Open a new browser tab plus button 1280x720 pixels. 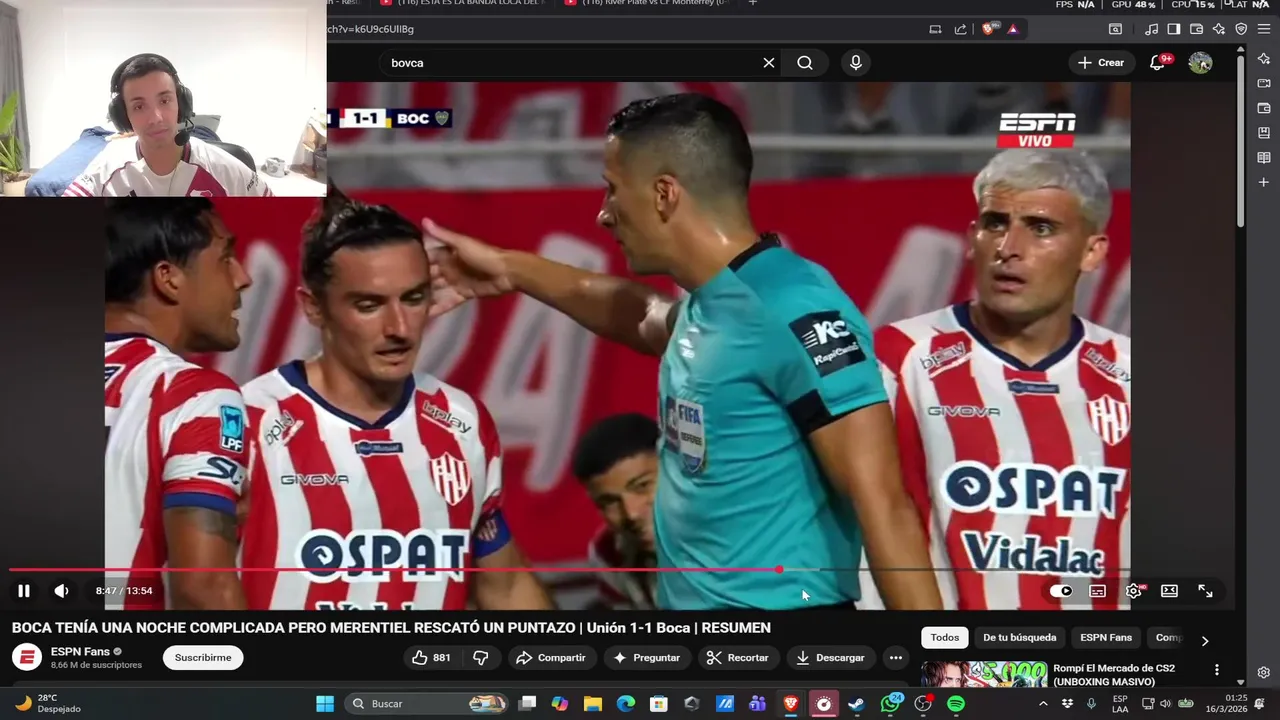753,3
